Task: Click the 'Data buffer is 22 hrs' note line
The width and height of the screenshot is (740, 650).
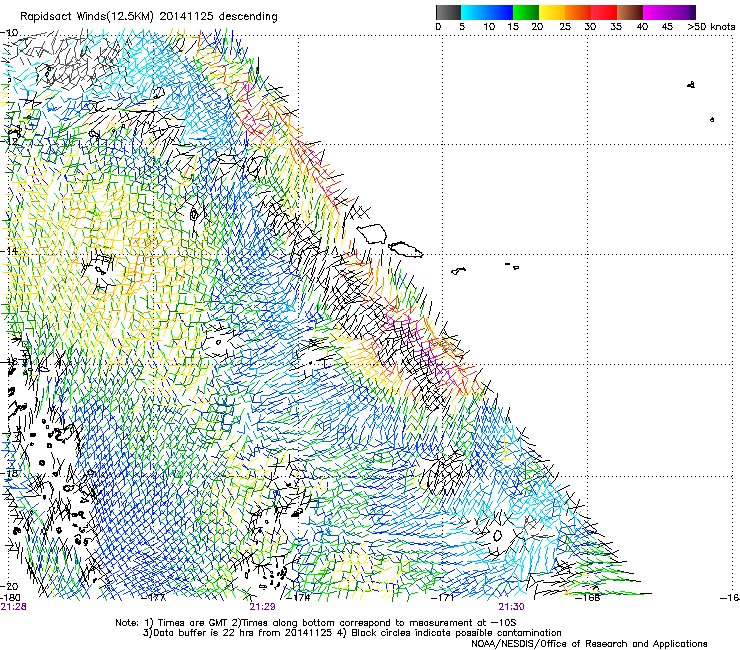Action: point(352,633)
